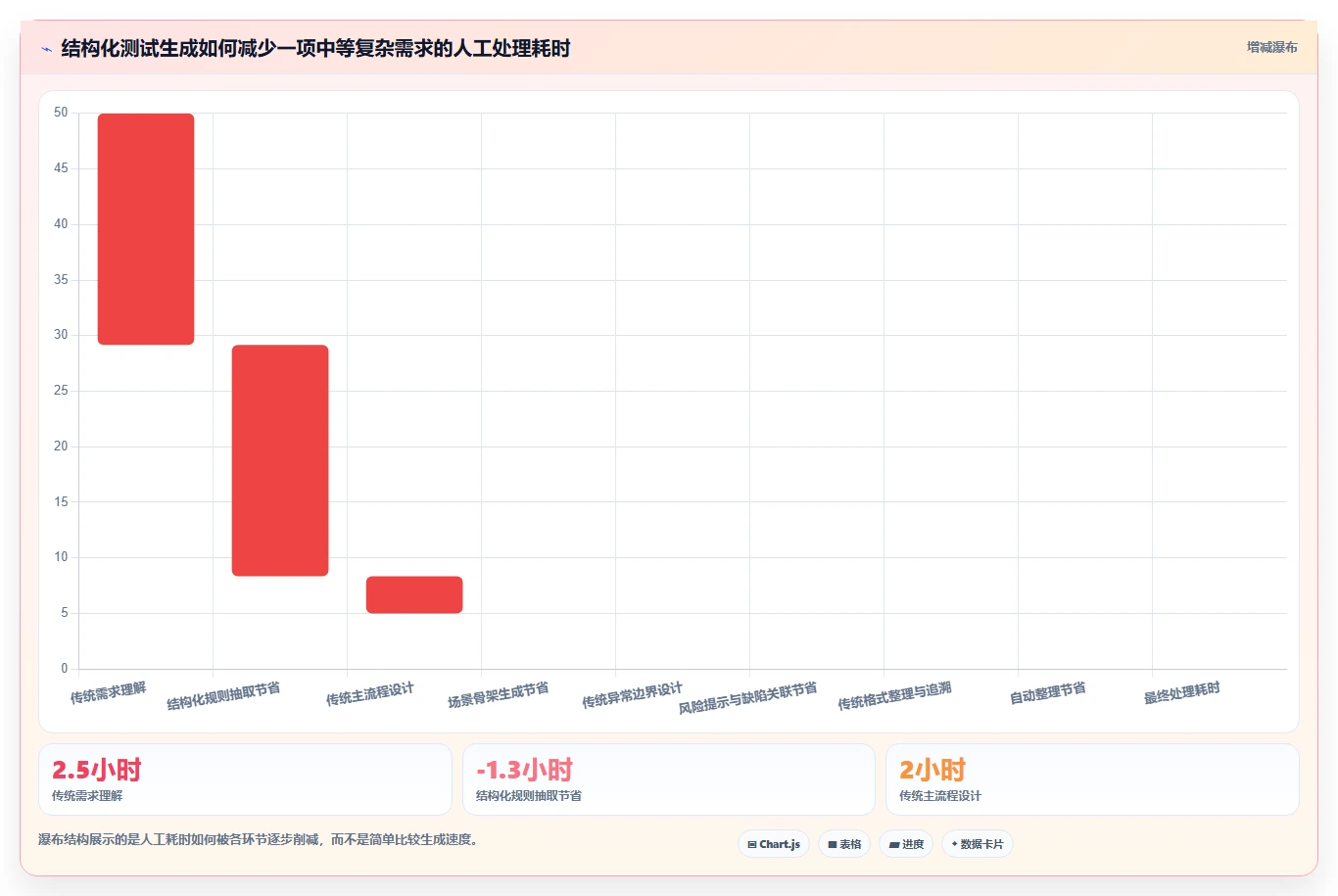The image size is (1338, 896).
Task: Open the -1.3小时 data card
Action: (669, 779)
